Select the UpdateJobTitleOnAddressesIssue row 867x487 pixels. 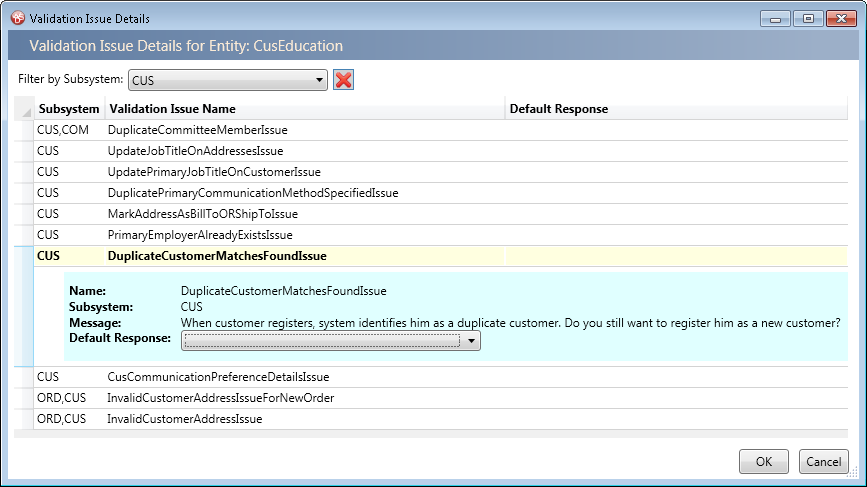coord(195,151)
